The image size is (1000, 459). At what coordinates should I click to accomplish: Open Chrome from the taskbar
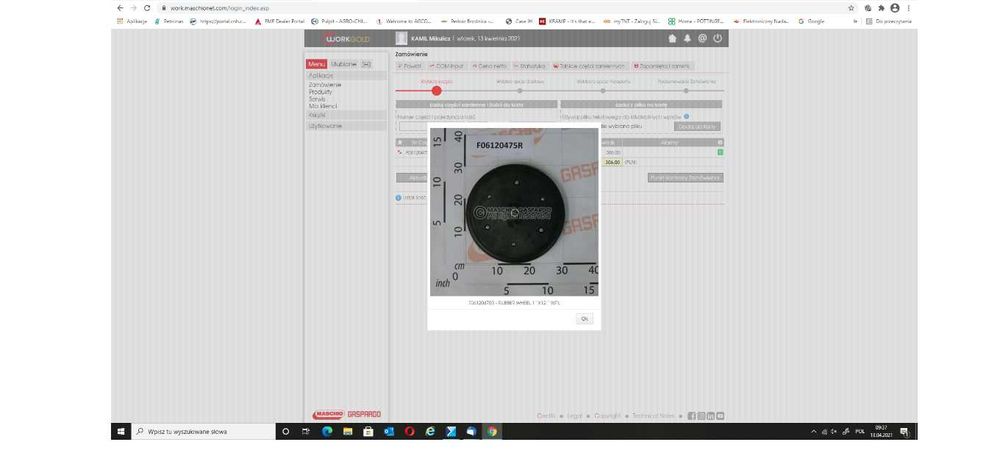(x=492, y=432)
